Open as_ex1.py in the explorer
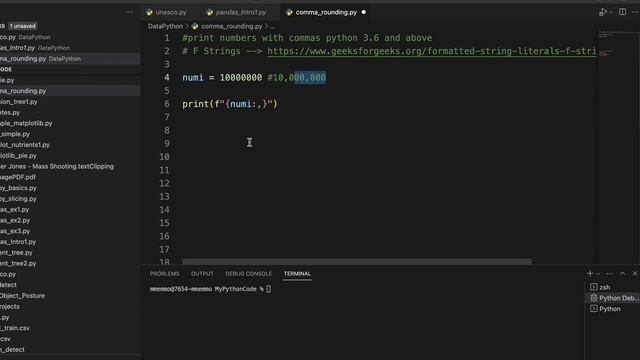Image resolution: width=640 pixels, height=360 pixels. tap(15, 209)
